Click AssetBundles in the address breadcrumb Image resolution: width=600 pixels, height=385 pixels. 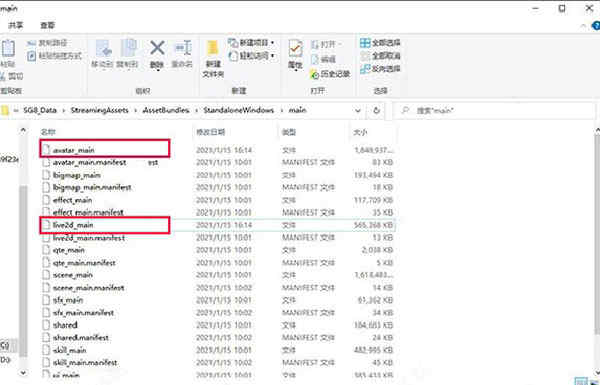166,110
